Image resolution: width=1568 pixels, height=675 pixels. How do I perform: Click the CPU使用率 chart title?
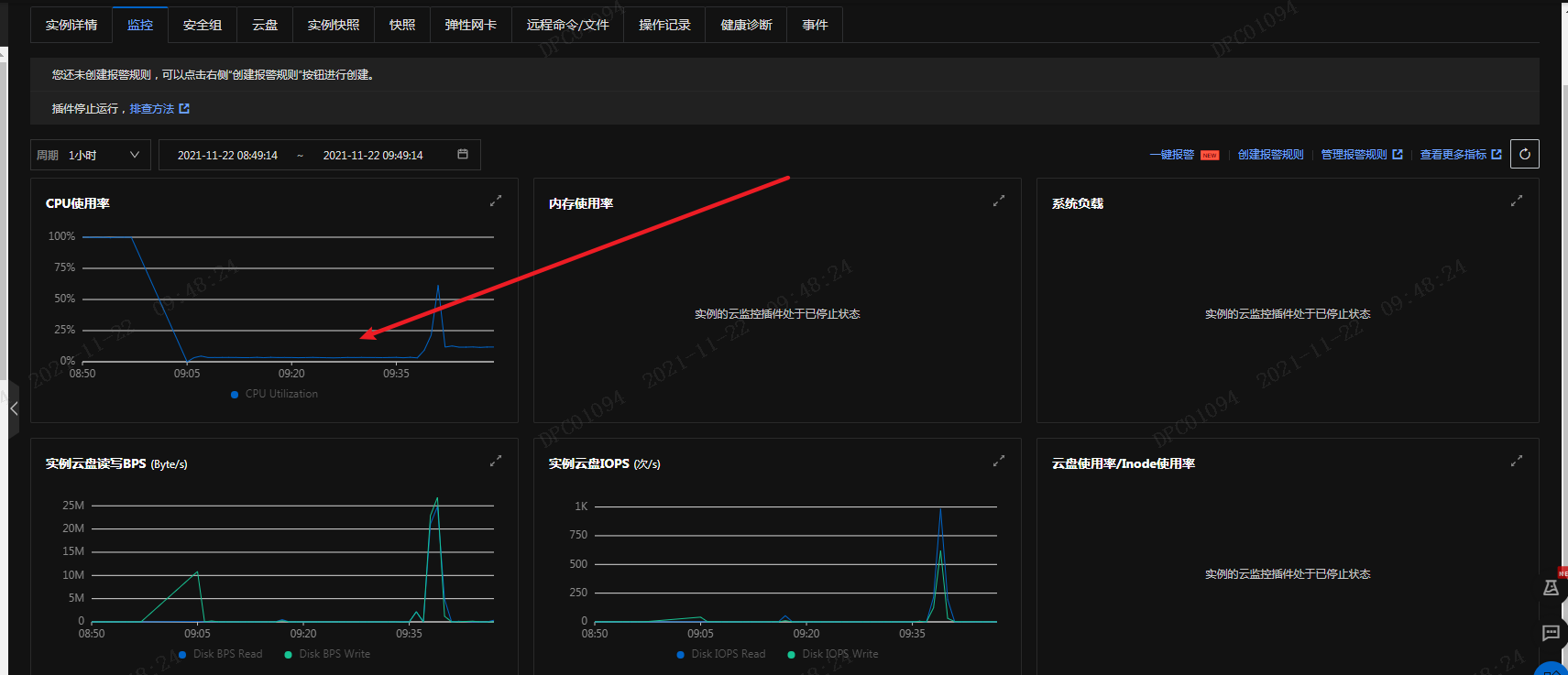(78, 203)
